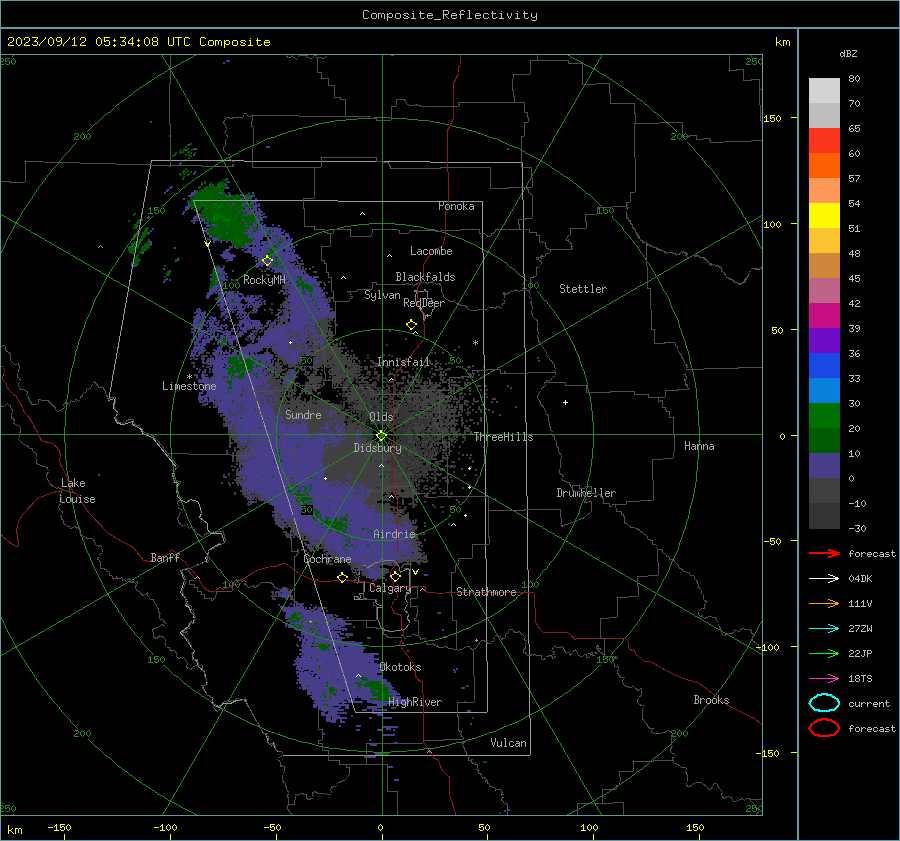Click the Brooks city label

pos(711,700)
